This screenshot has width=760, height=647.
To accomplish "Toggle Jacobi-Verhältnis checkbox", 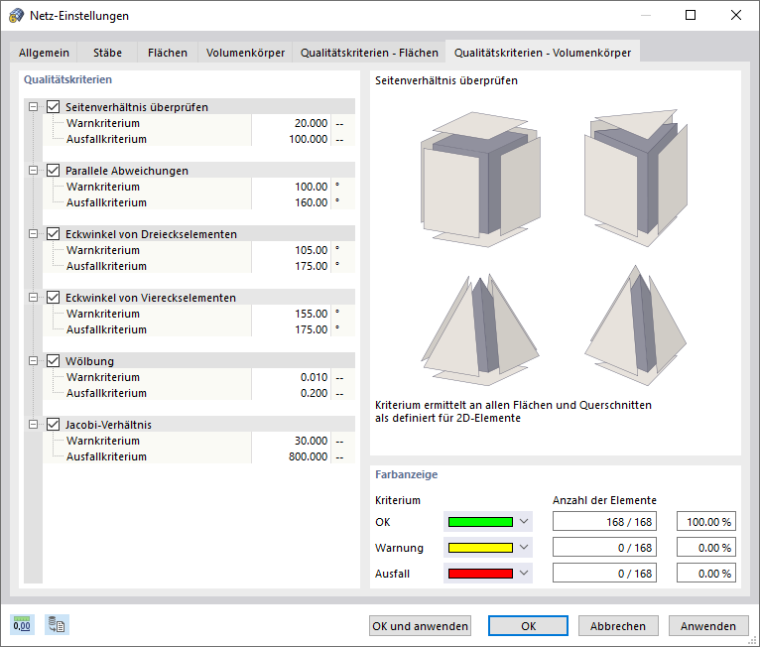I will tap(53, 424).
